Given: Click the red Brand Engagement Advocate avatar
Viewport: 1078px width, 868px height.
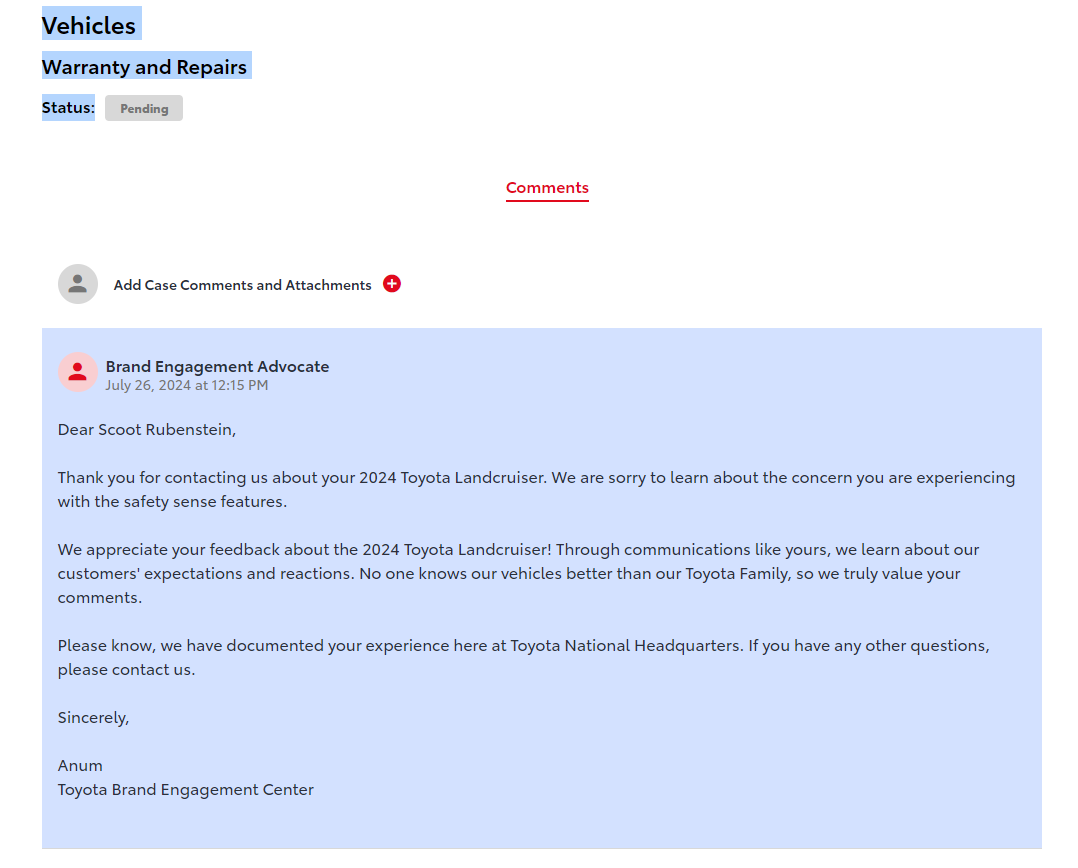Looking at the screenshot, I should pos(78,372).
